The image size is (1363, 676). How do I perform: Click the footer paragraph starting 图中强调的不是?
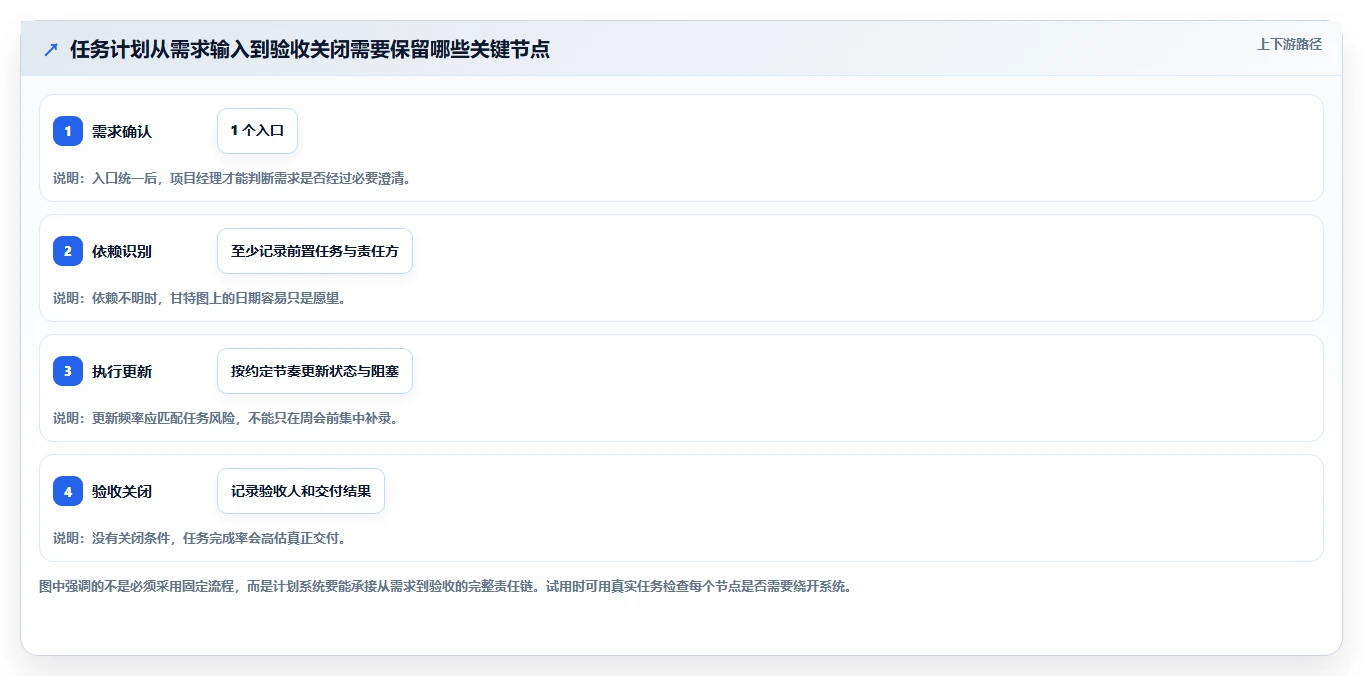pyautogui.click(x=445, y=586)
